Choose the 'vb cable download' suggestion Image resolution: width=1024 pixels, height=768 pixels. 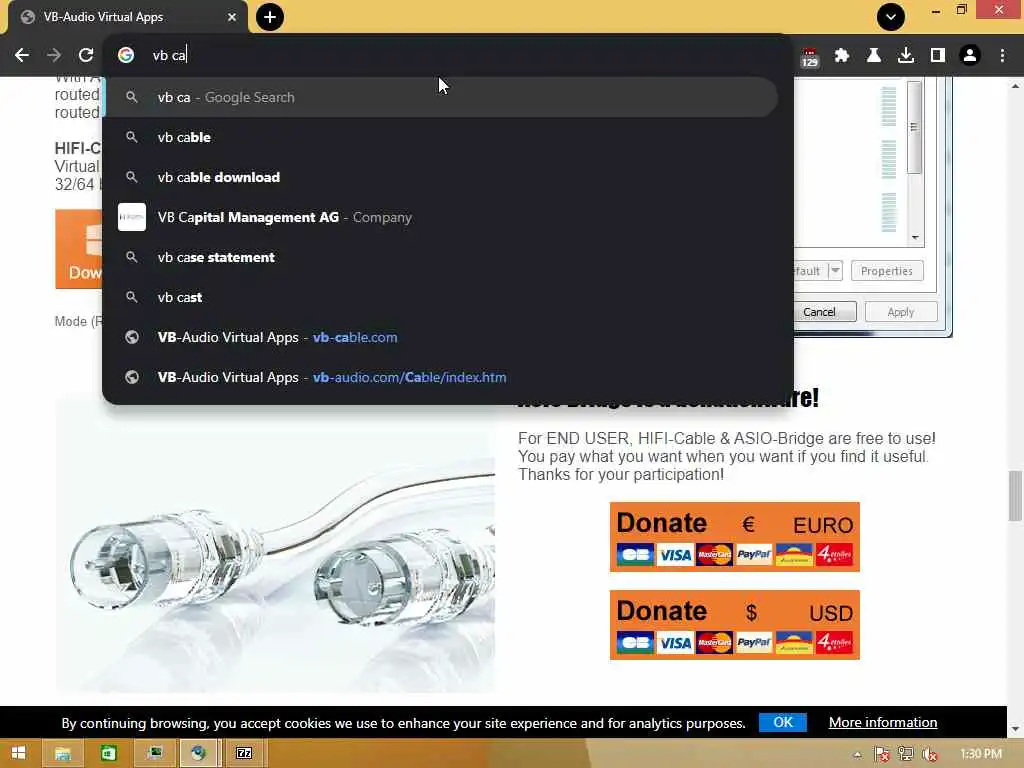click(x=441, y=177)
